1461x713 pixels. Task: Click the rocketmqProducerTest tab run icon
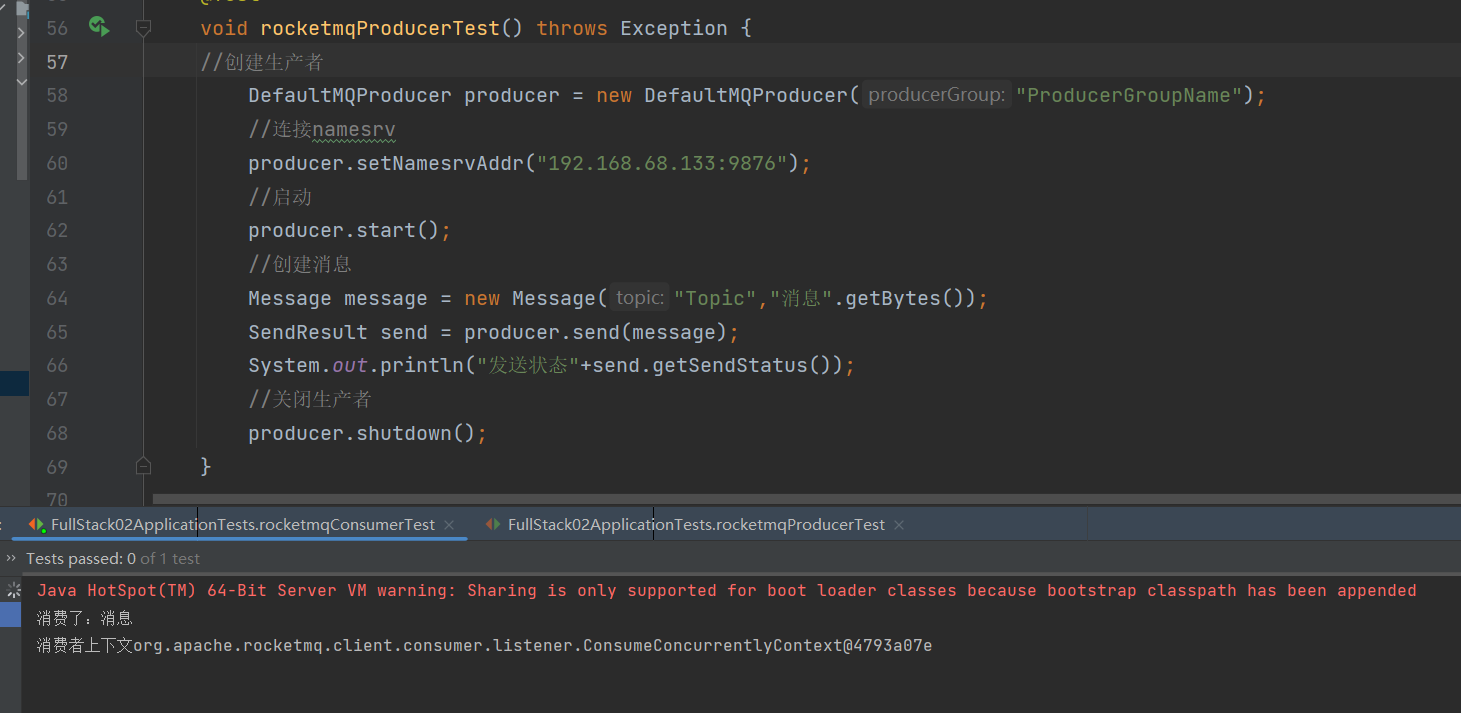click(493, 524)
